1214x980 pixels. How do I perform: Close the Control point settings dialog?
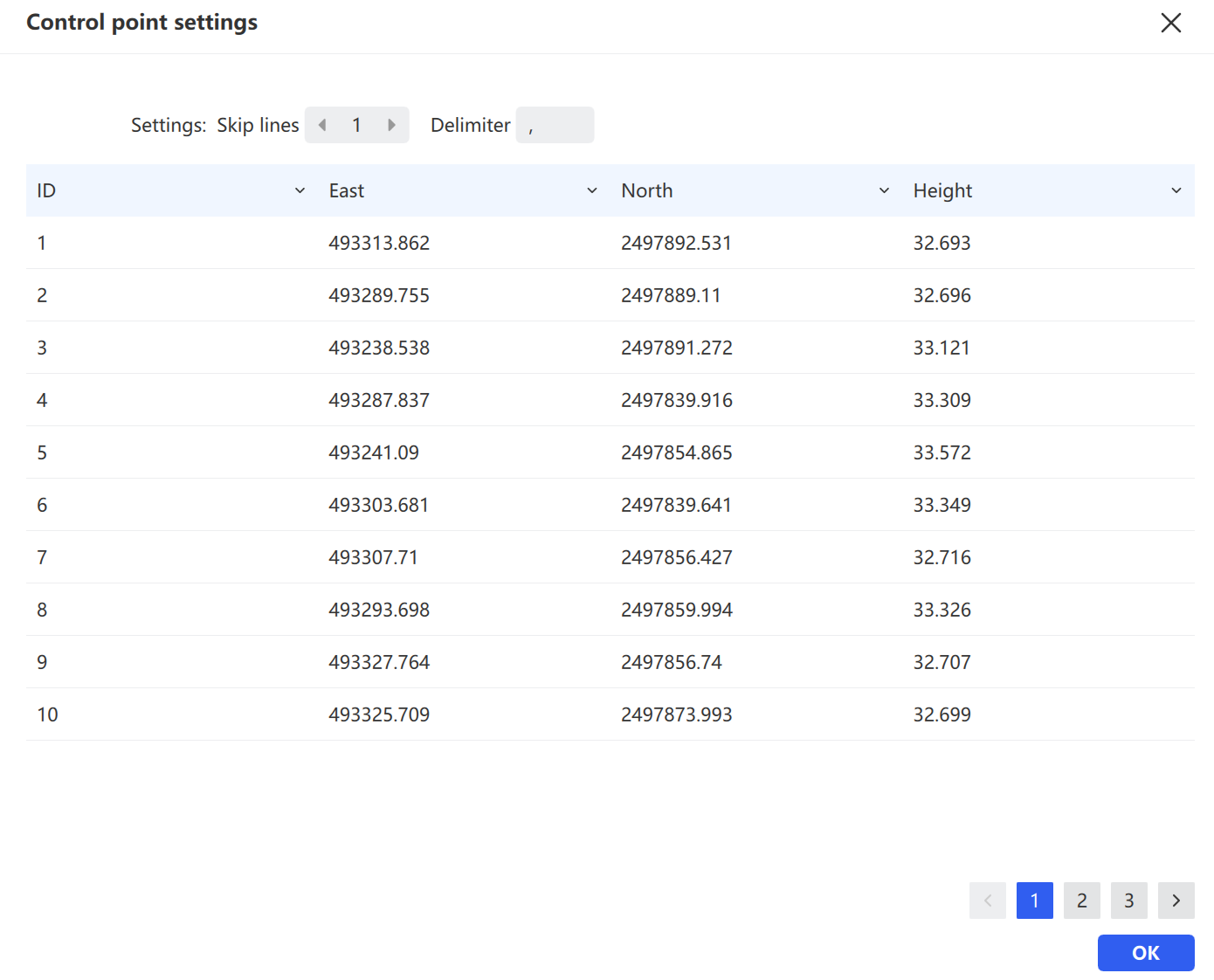point(1170,23)
